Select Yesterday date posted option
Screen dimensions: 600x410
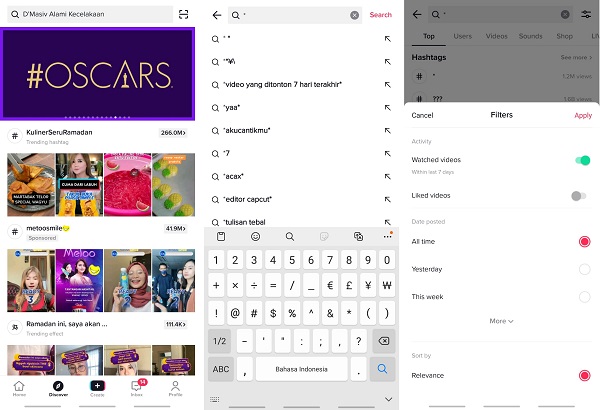[584, 269]
